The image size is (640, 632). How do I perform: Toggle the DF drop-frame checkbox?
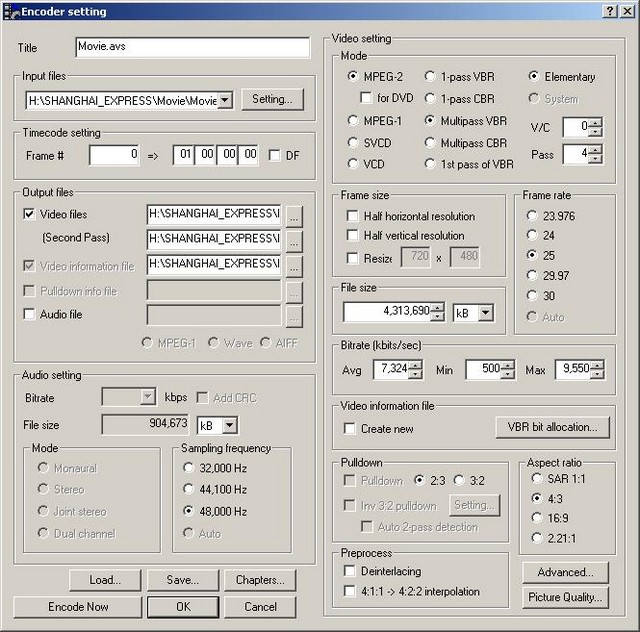coord(274,155)
